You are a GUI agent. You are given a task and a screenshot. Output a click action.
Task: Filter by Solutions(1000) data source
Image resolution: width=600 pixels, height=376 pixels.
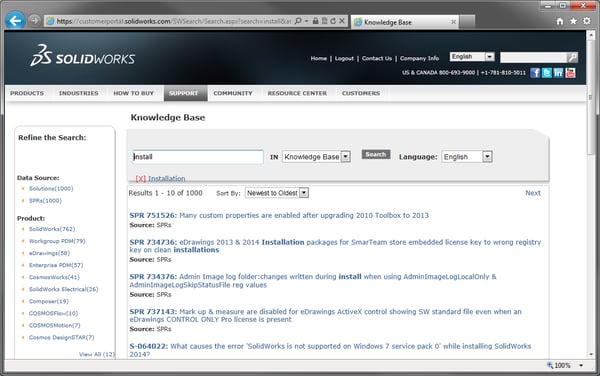(51, 189)
